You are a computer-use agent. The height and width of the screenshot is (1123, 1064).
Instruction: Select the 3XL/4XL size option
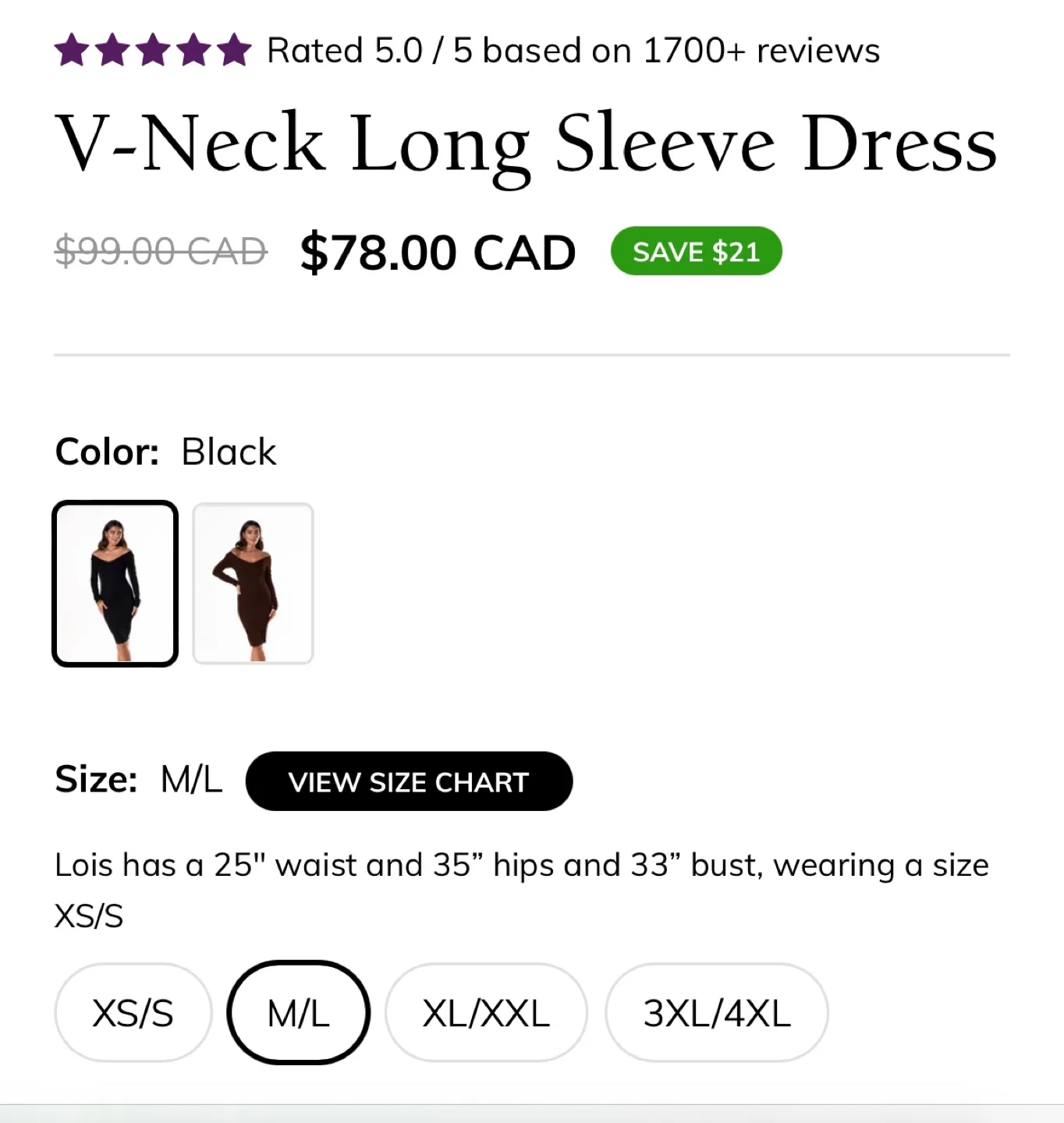pos(715,1011)
